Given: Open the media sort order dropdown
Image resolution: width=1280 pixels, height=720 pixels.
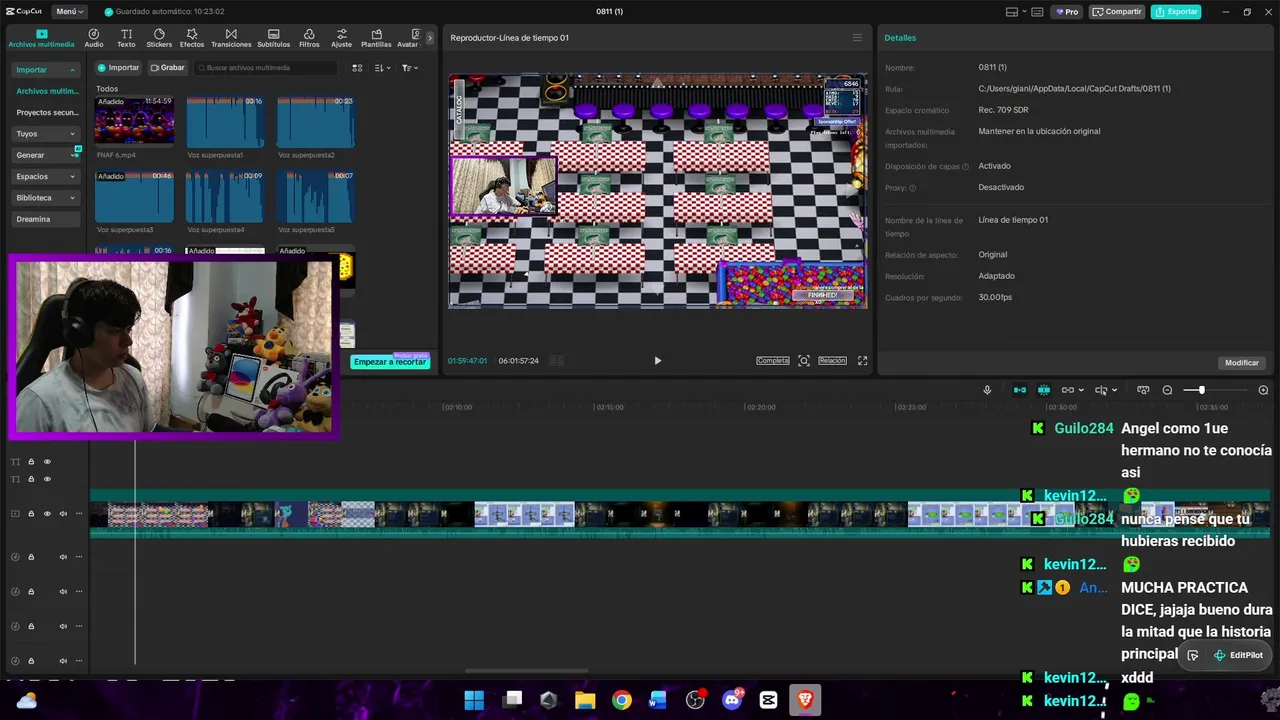Looking at the screenshot, I should (383, 68).
